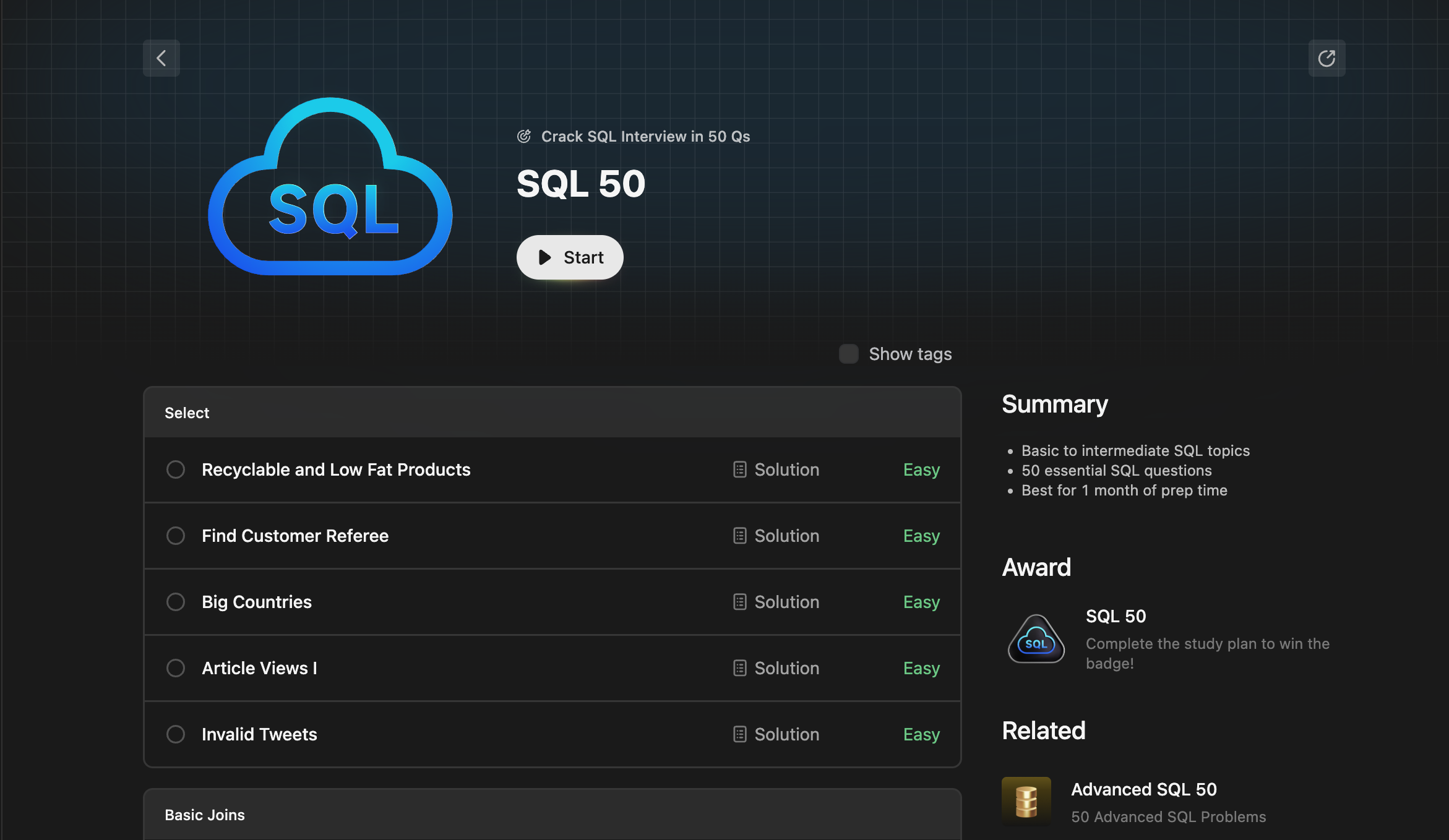Click the Crack SQL Interview in 50 Qs text
1449x840 pixels.
[645, 136]
